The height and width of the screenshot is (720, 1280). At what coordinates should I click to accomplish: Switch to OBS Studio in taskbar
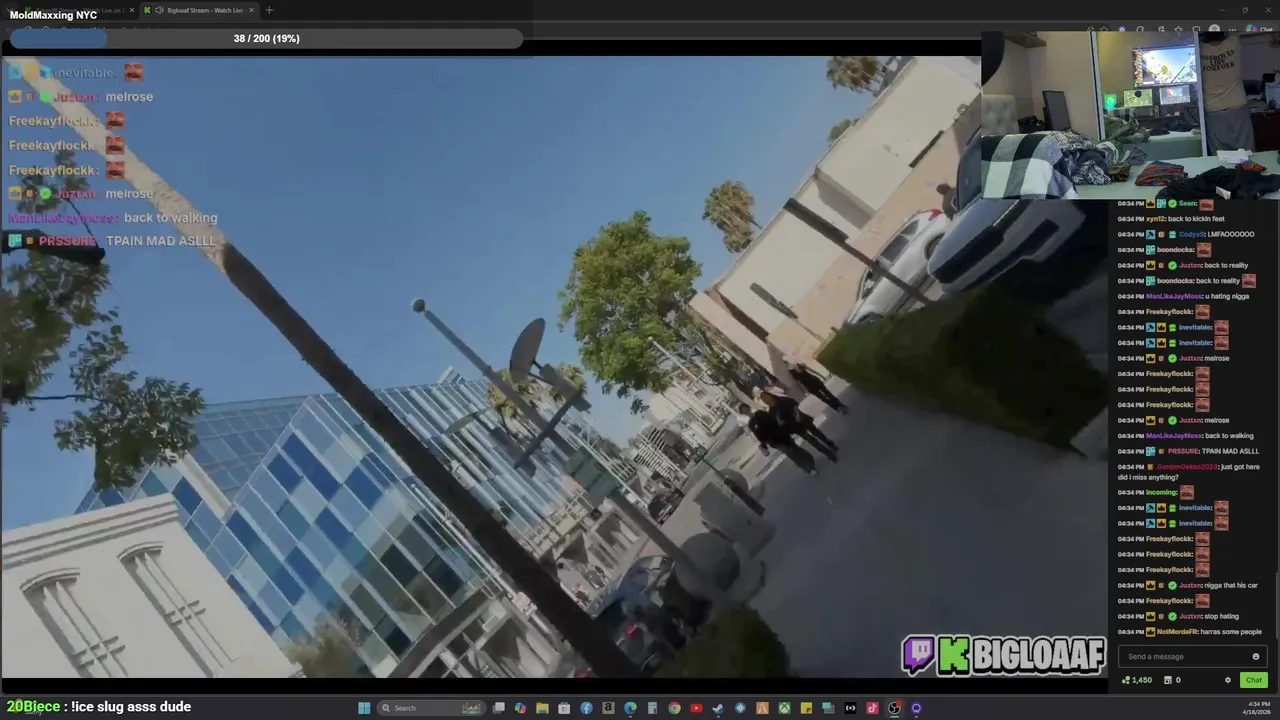(x=894, y=708)
